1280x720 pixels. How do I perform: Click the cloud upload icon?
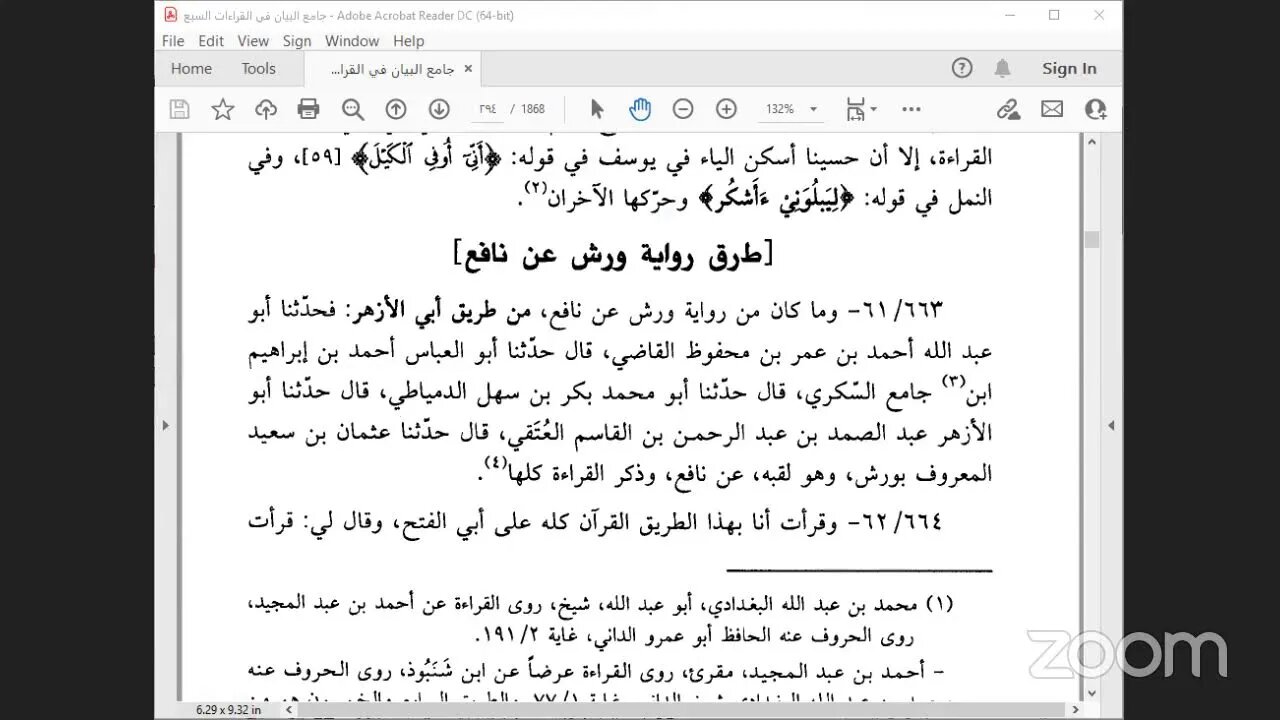pyautogui.click(x=266, y=109)
